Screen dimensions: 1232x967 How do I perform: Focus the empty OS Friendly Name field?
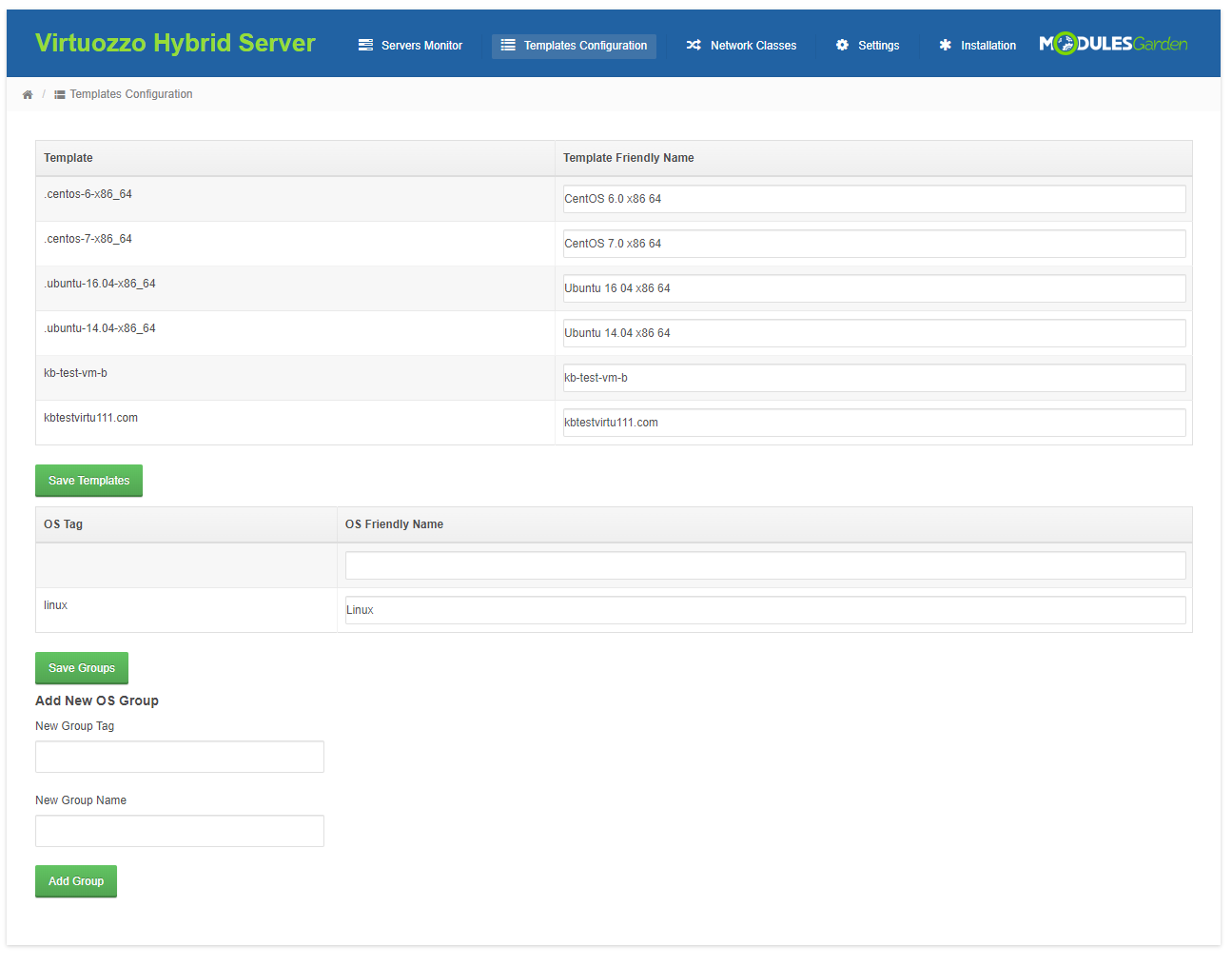tap(766, 565)
